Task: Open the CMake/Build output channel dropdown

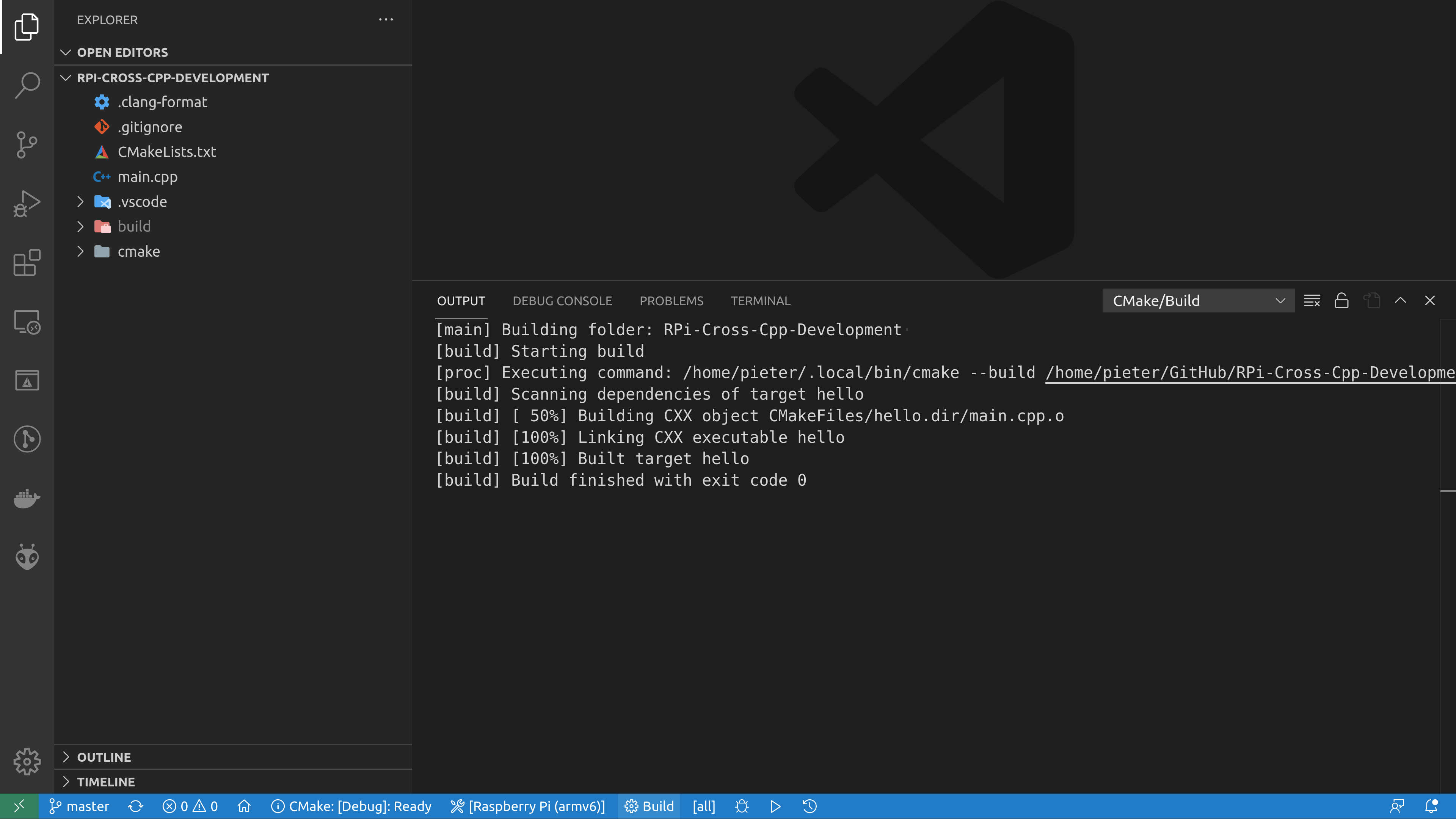Action: click(x=1198, y=301)
